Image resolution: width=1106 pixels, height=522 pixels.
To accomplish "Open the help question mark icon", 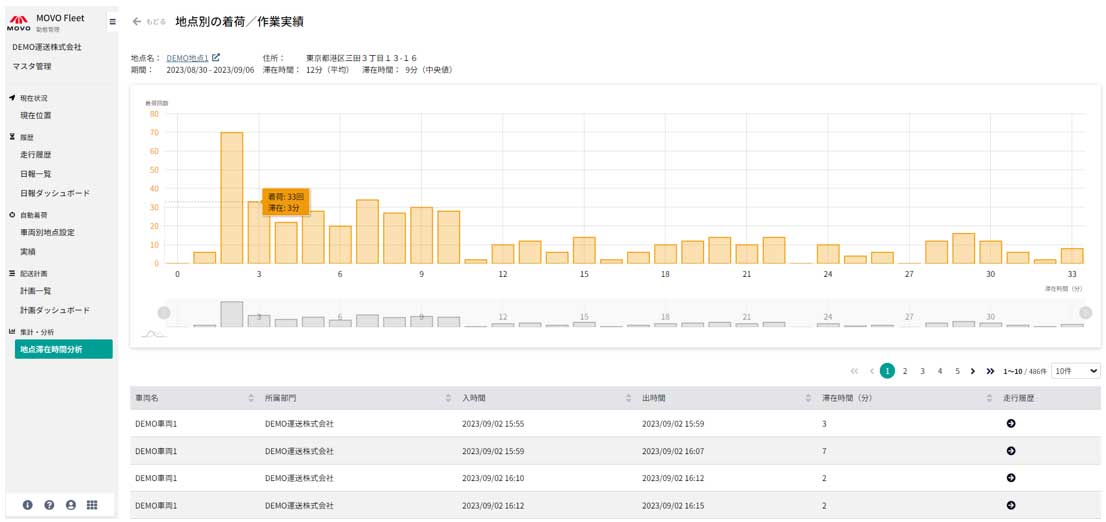I will point(49,505).
